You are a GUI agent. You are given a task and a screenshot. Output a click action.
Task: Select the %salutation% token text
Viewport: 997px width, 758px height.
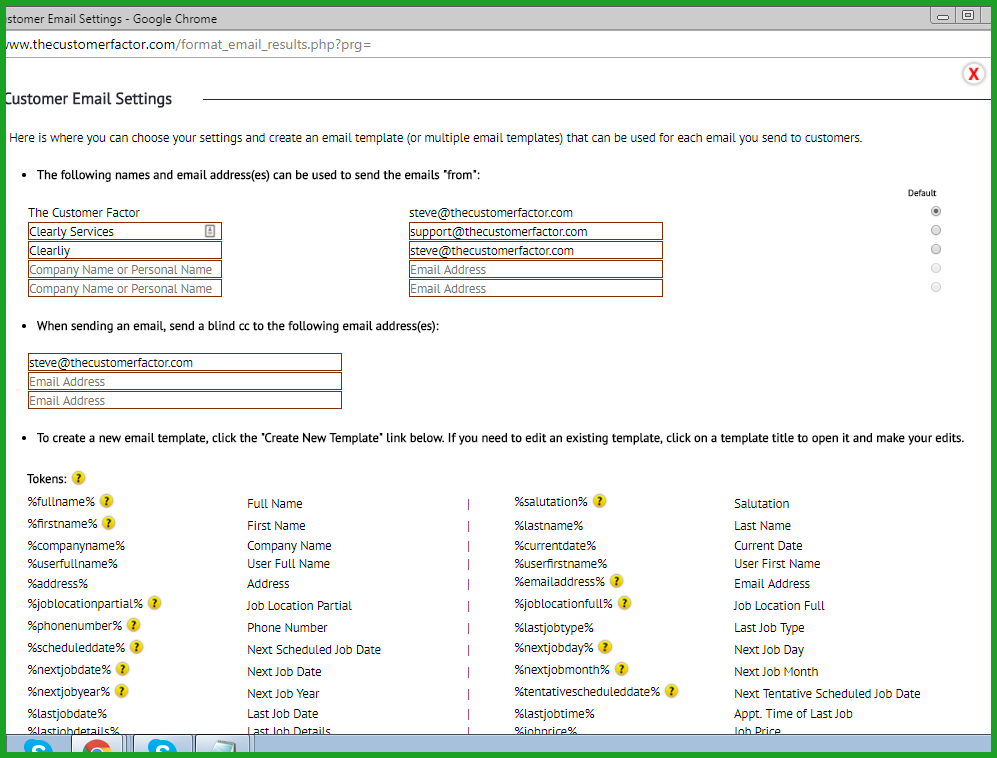(551, 502)
